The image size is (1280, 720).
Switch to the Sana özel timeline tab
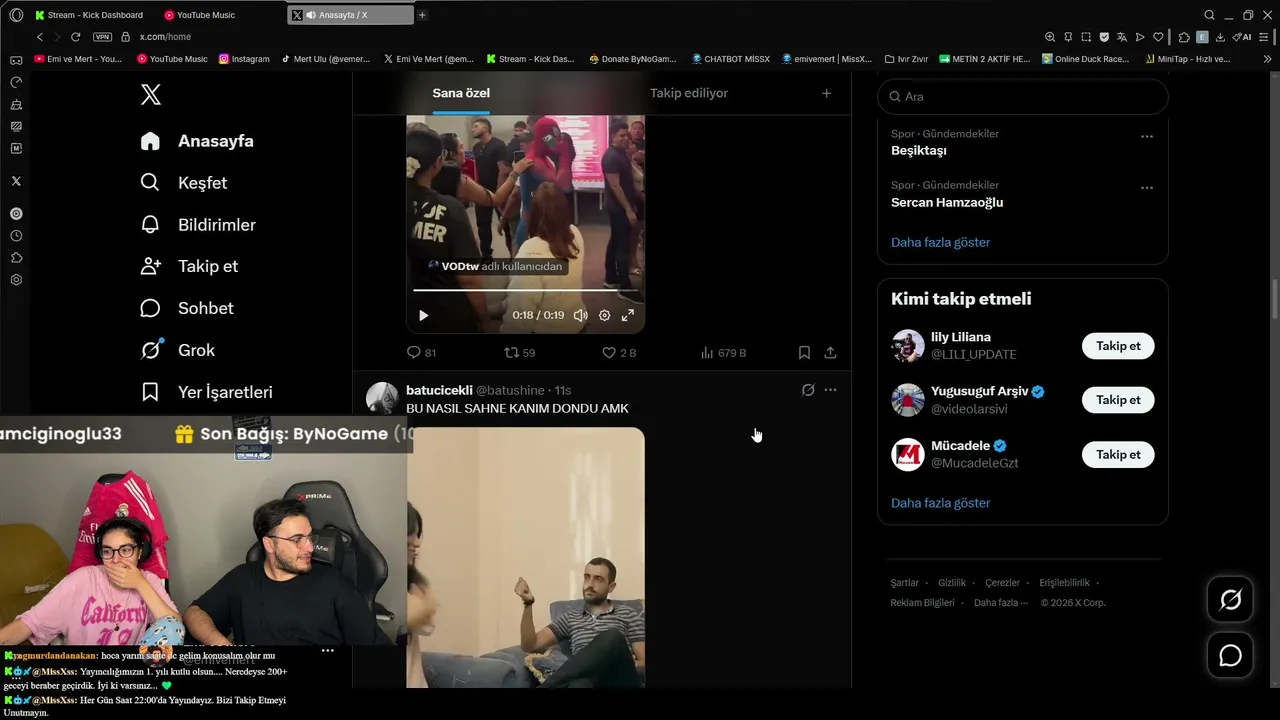(461, 93)
